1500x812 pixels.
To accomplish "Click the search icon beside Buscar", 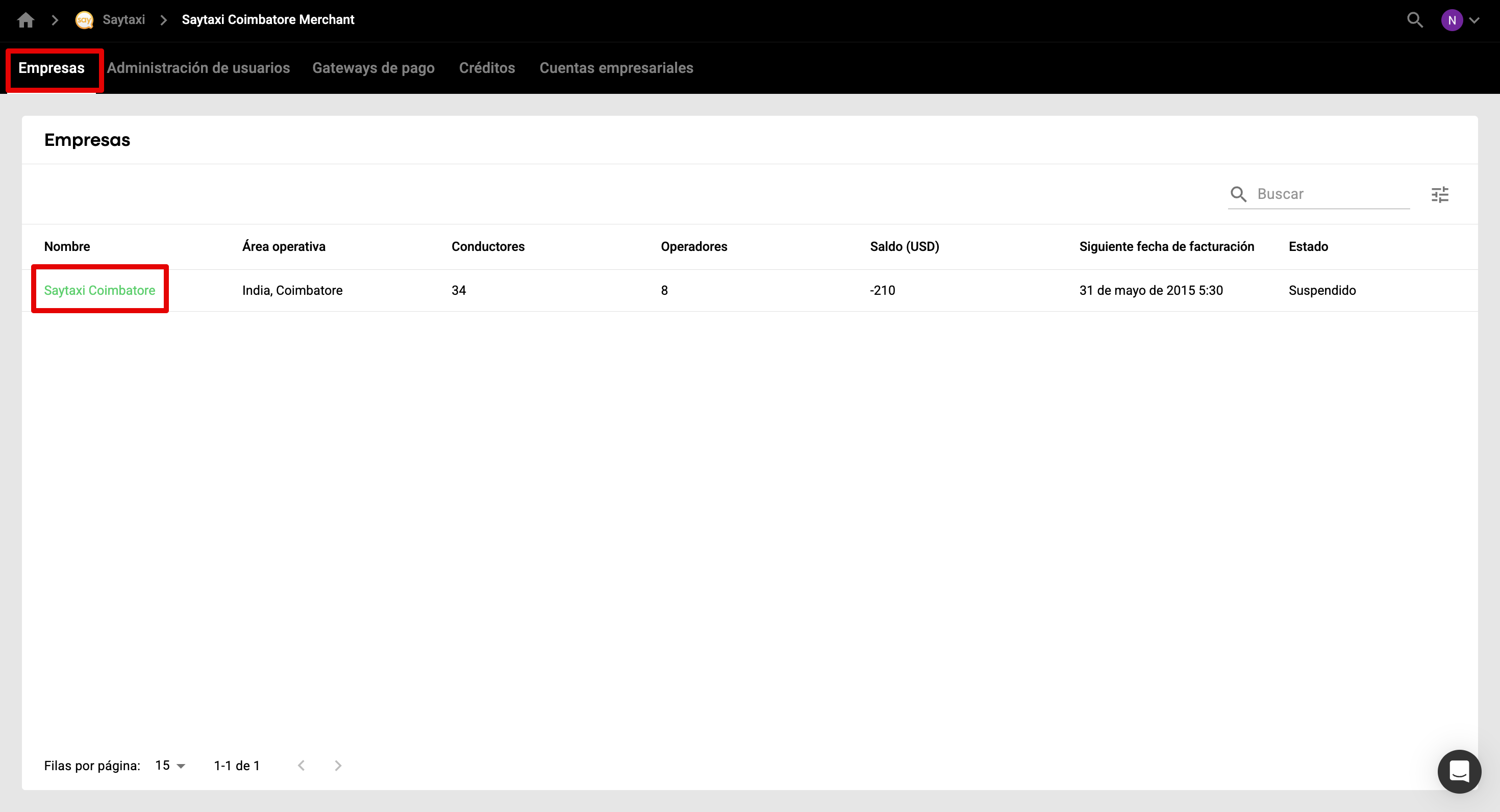I will [x=1238, y=194].
